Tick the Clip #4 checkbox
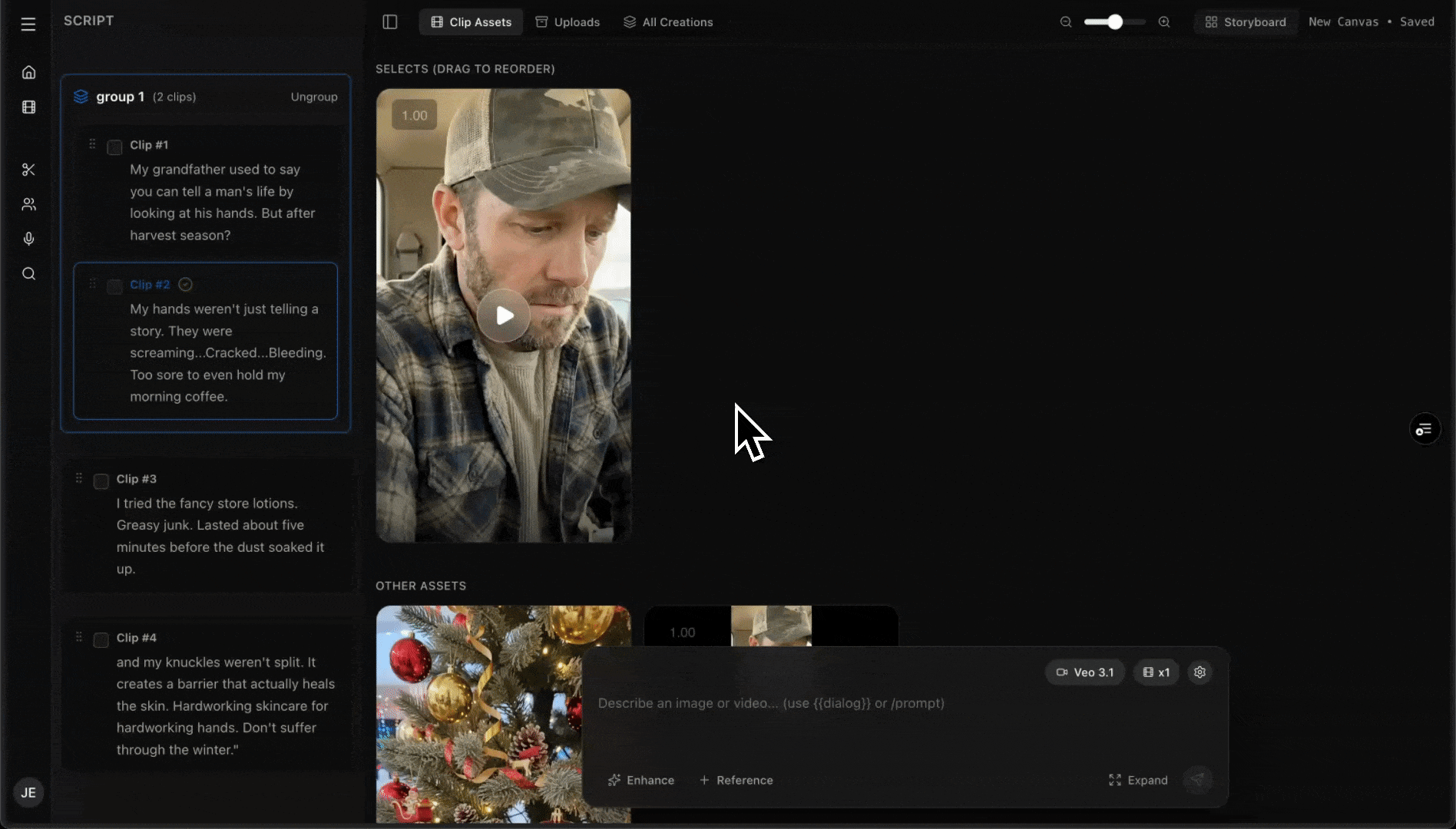 tap(101, 640)
